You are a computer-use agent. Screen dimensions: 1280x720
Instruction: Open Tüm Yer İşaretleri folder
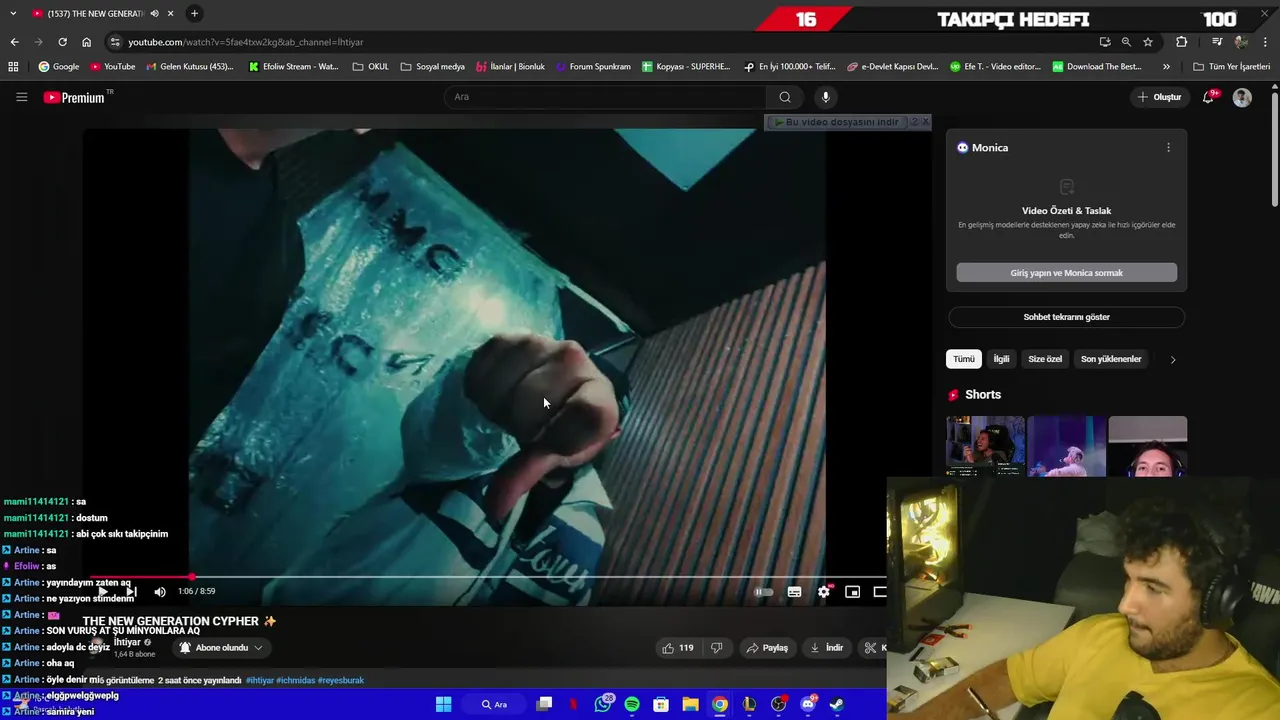pyautogui.click(x=1231, y=67)
